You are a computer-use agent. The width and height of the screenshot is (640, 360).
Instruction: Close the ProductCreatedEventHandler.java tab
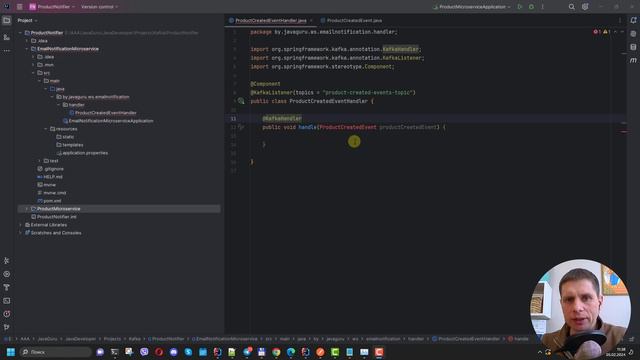tap(311, 20)
